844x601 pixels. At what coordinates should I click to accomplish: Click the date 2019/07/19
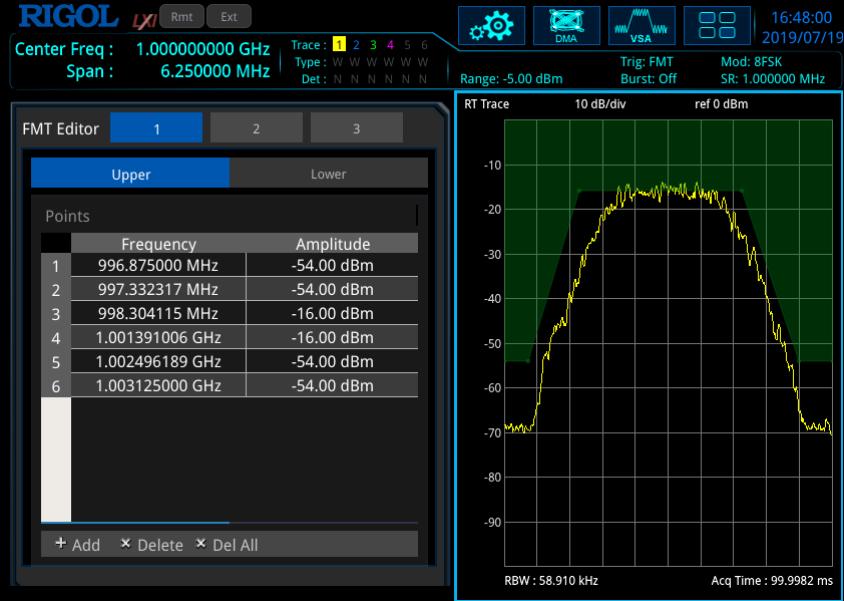pyautogui.click(x=803, y=38)
